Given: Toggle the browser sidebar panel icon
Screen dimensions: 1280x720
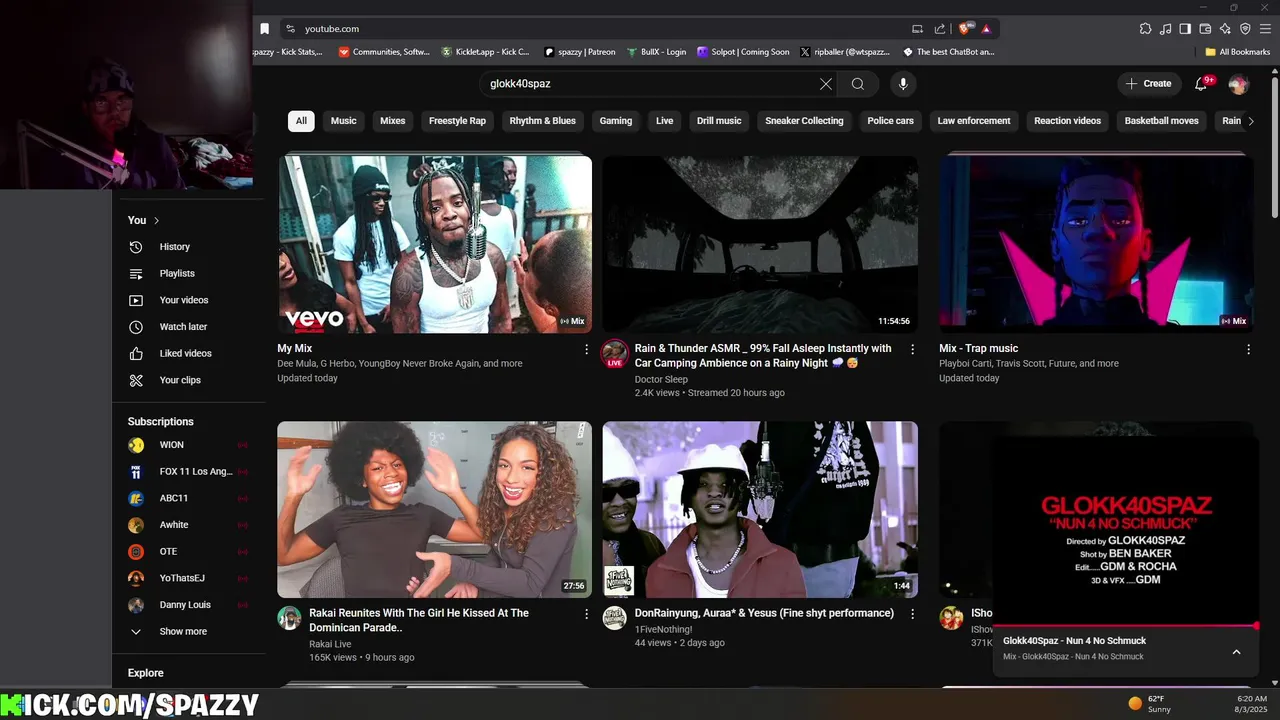Looking at the screenshot, I should tap(1185, 29).
